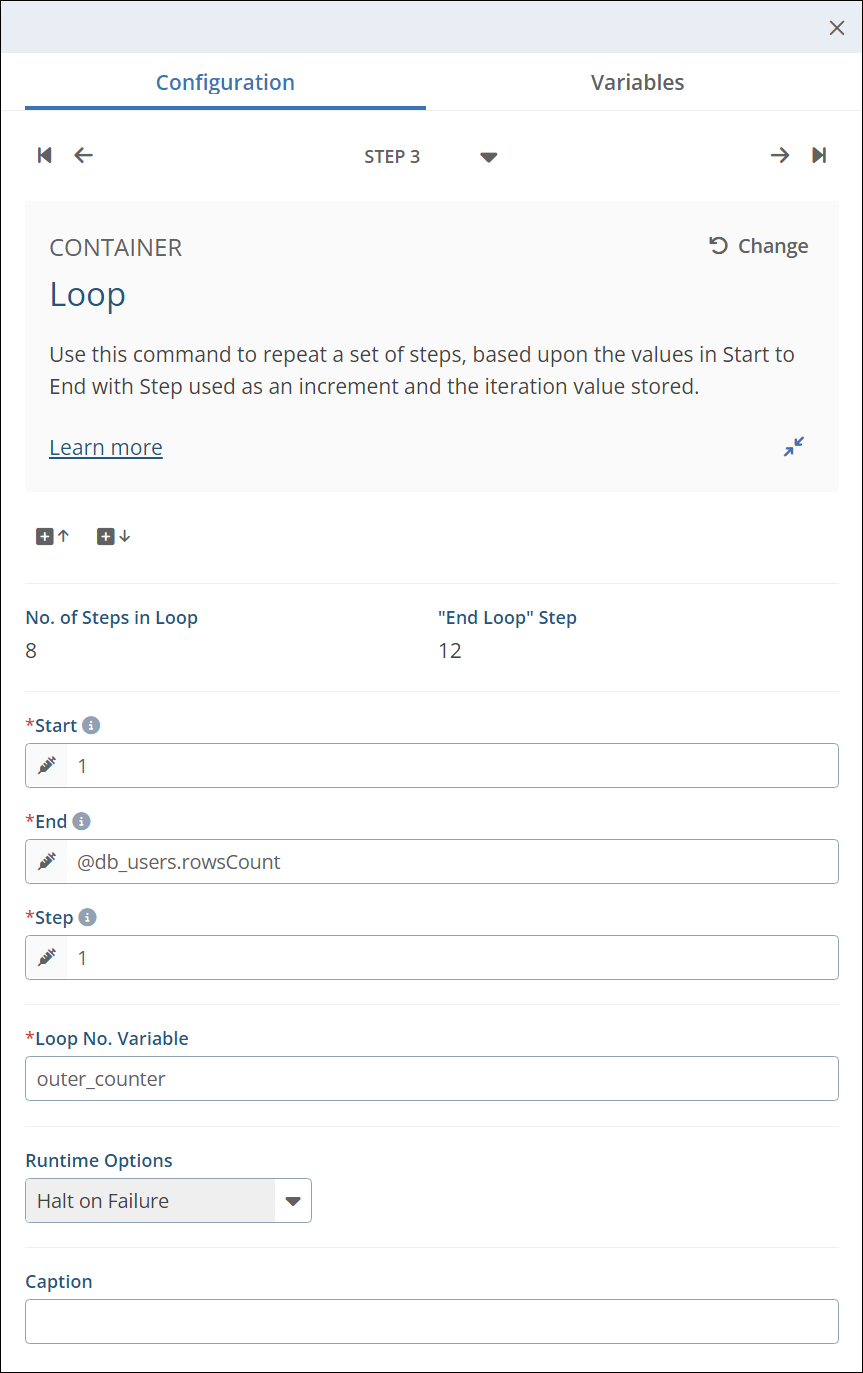
Task: Open the STEP 3 dropdown
Action: 488,157
